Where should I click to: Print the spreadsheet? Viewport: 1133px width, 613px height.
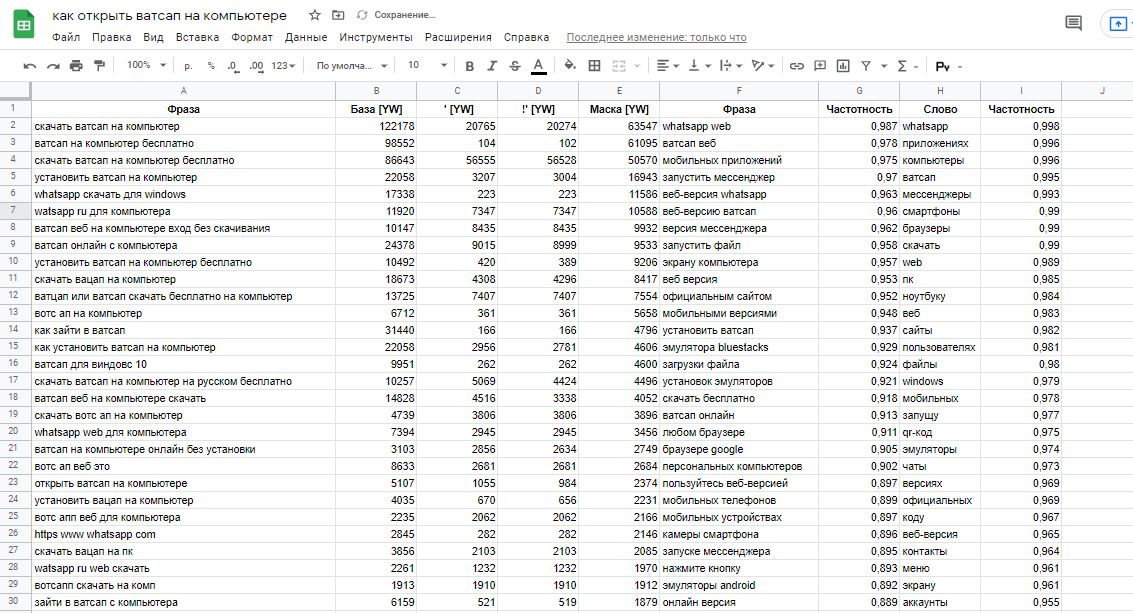coord(76,66)
